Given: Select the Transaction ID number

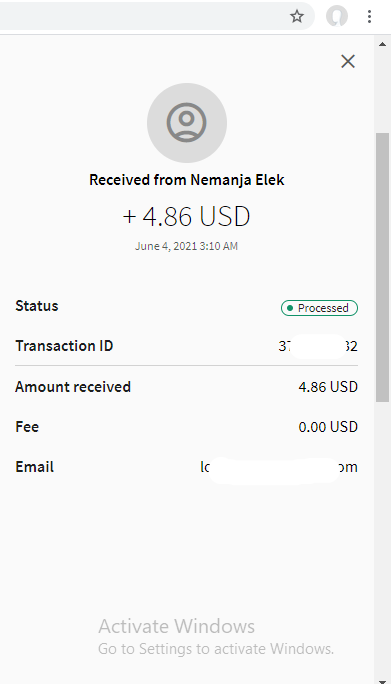Looking at the screenshot, I should (x=318, y=346).
